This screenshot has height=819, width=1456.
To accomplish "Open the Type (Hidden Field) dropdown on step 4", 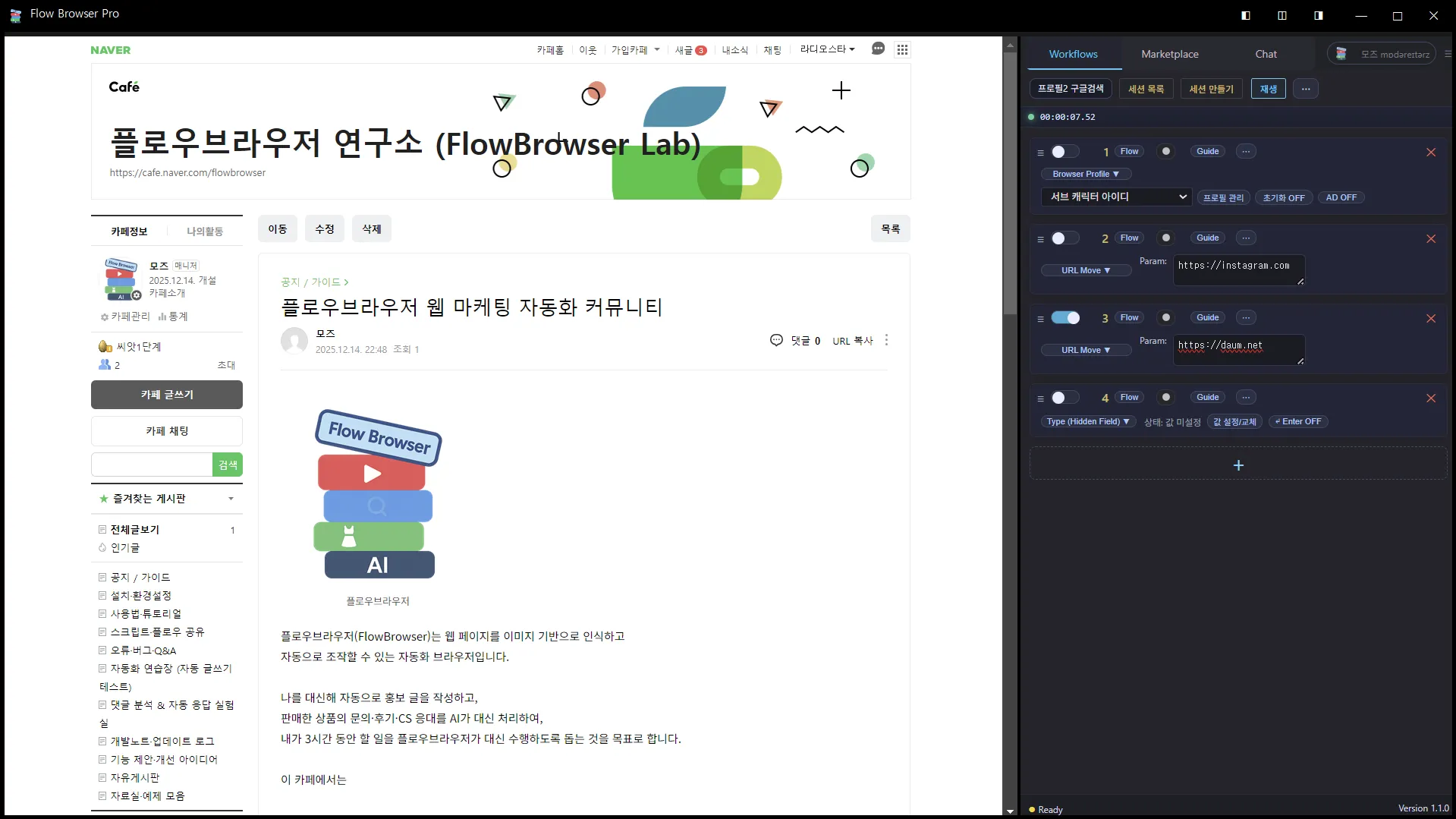I will tap(1087, 421).
